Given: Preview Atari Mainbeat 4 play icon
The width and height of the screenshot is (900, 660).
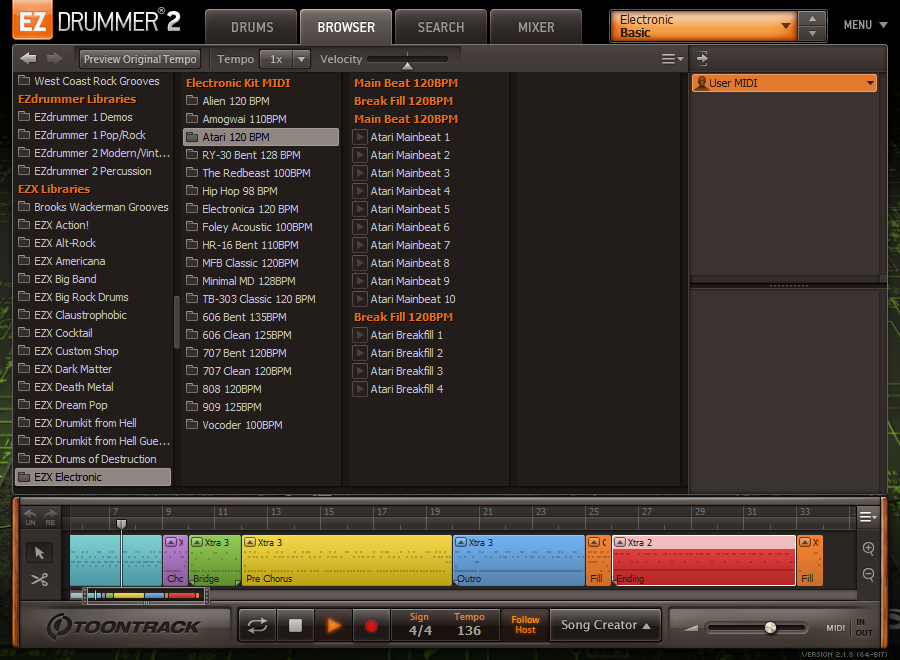Looking at the screenshot, I should click(x=359, y=191).
